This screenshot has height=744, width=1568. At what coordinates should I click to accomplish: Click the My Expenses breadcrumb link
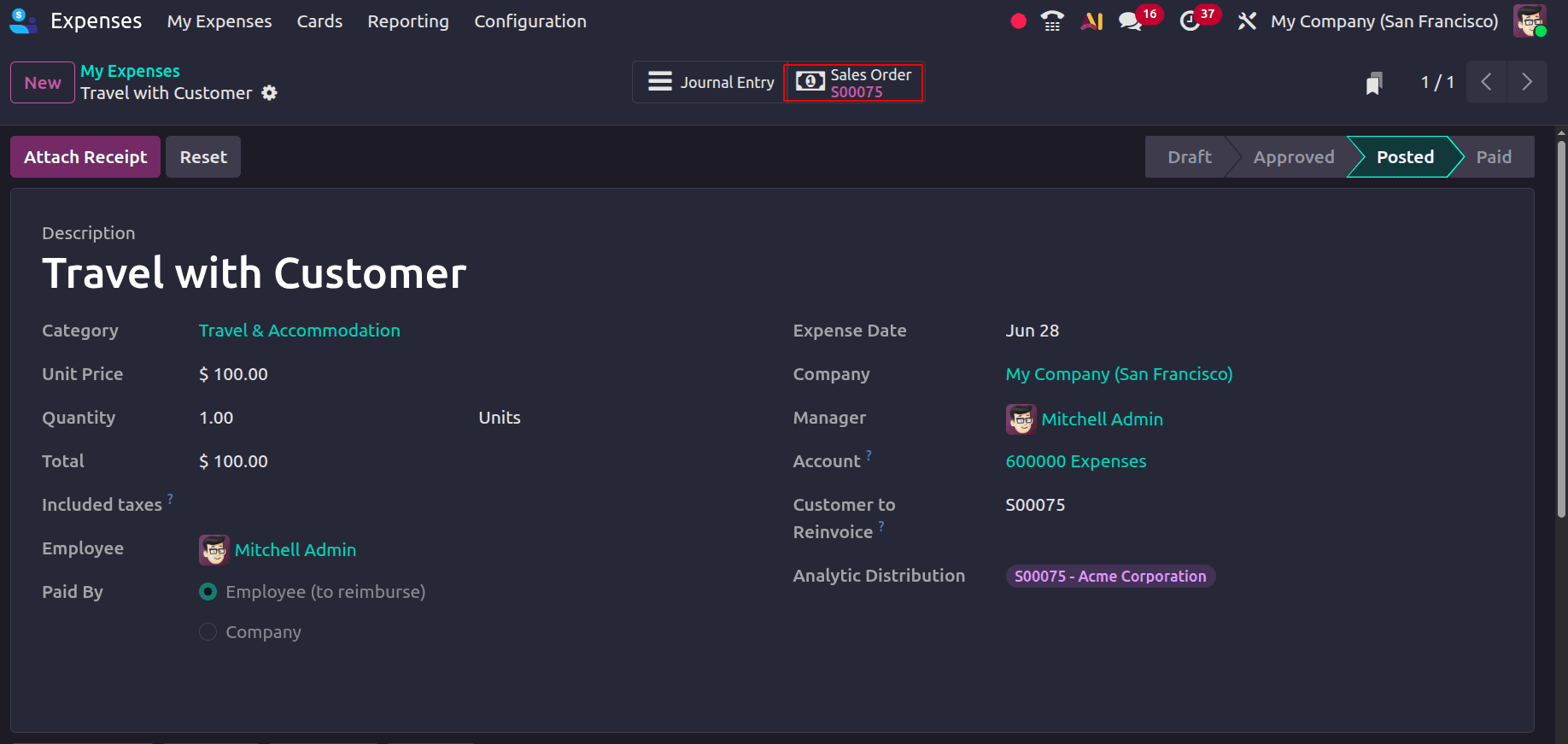[x=130, y=71]
